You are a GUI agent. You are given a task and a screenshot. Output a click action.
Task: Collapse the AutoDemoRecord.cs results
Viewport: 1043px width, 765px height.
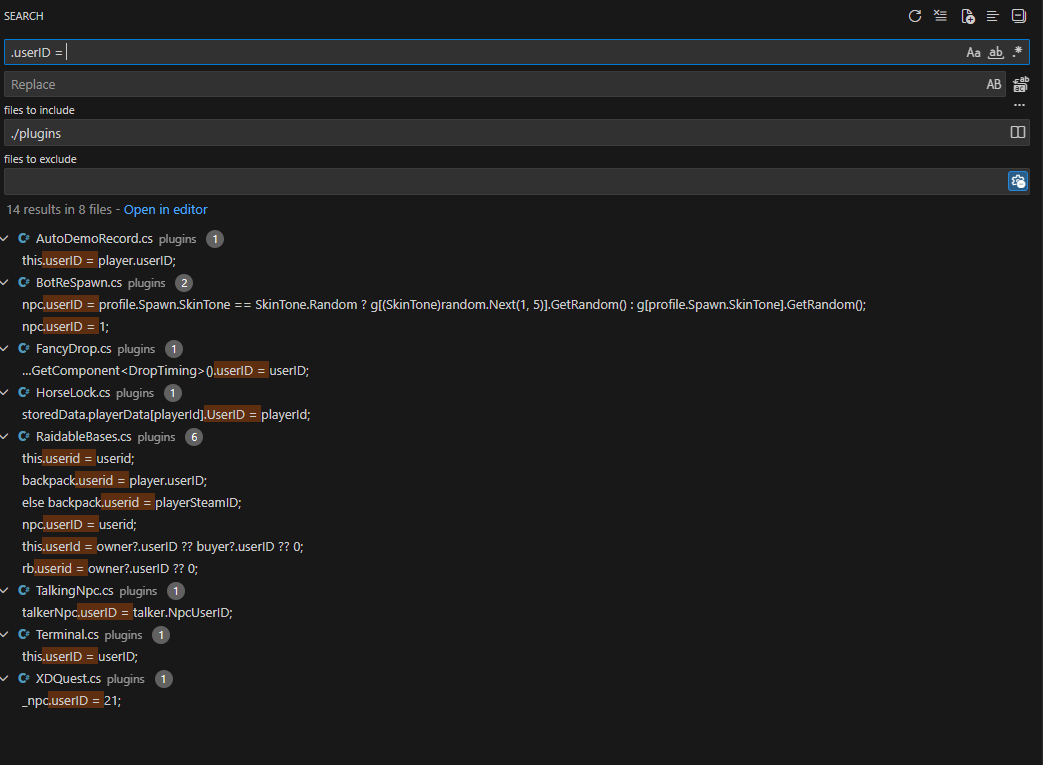click(7, 239)
